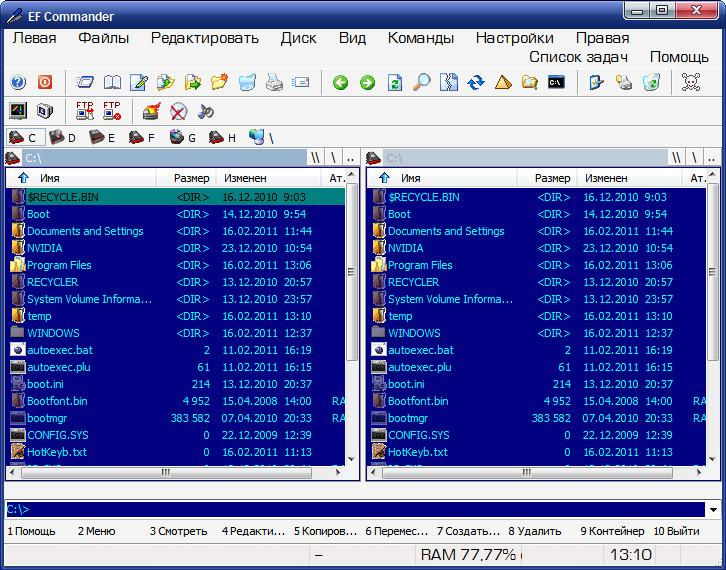Click the skull and crossbones icon

pos(691,83)
